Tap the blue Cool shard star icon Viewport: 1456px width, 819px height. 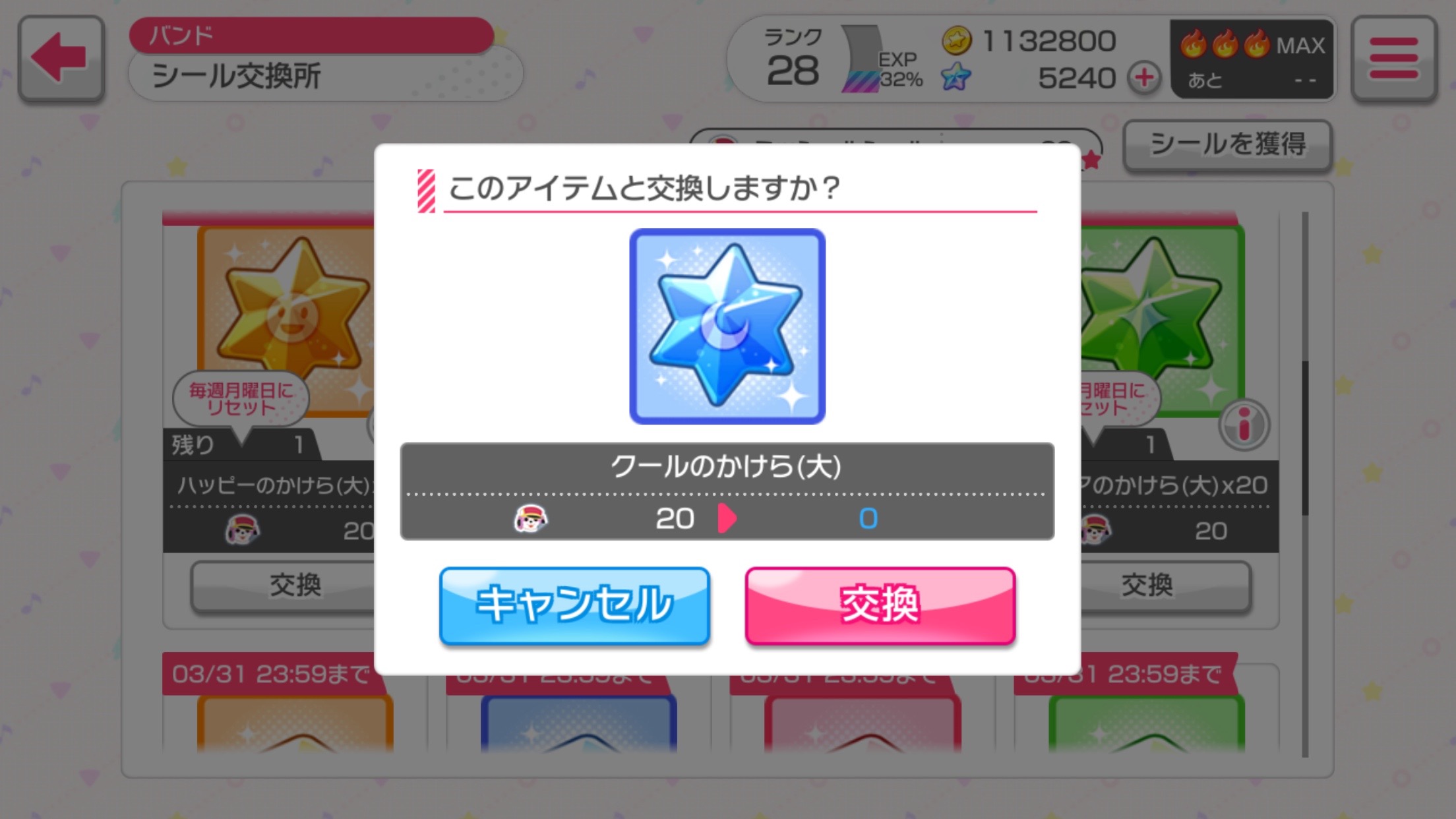727,326
